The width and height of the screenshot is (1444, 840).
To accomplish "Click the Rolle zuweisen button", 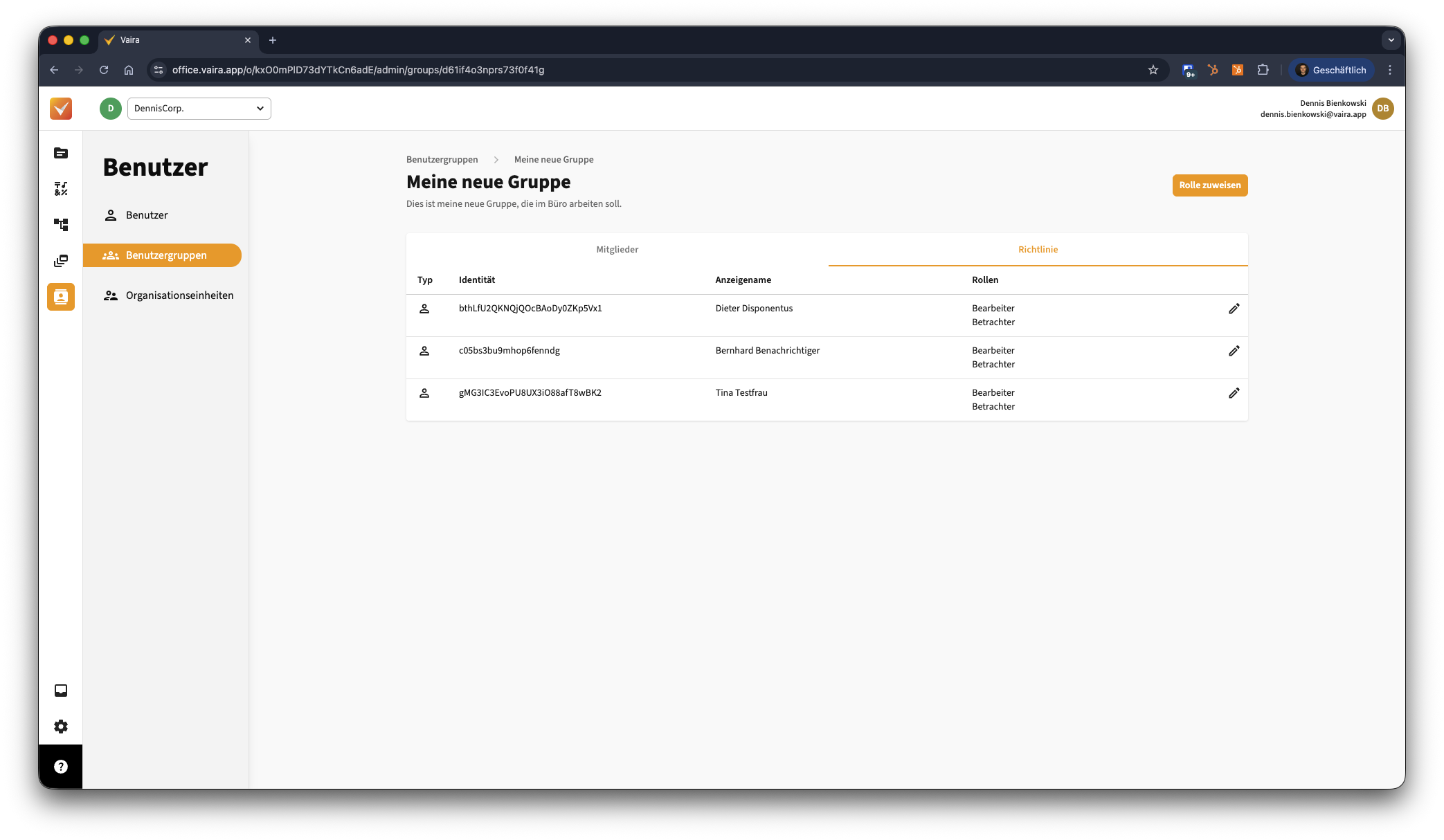I will pyautogui.click(x=1209, y=185).
